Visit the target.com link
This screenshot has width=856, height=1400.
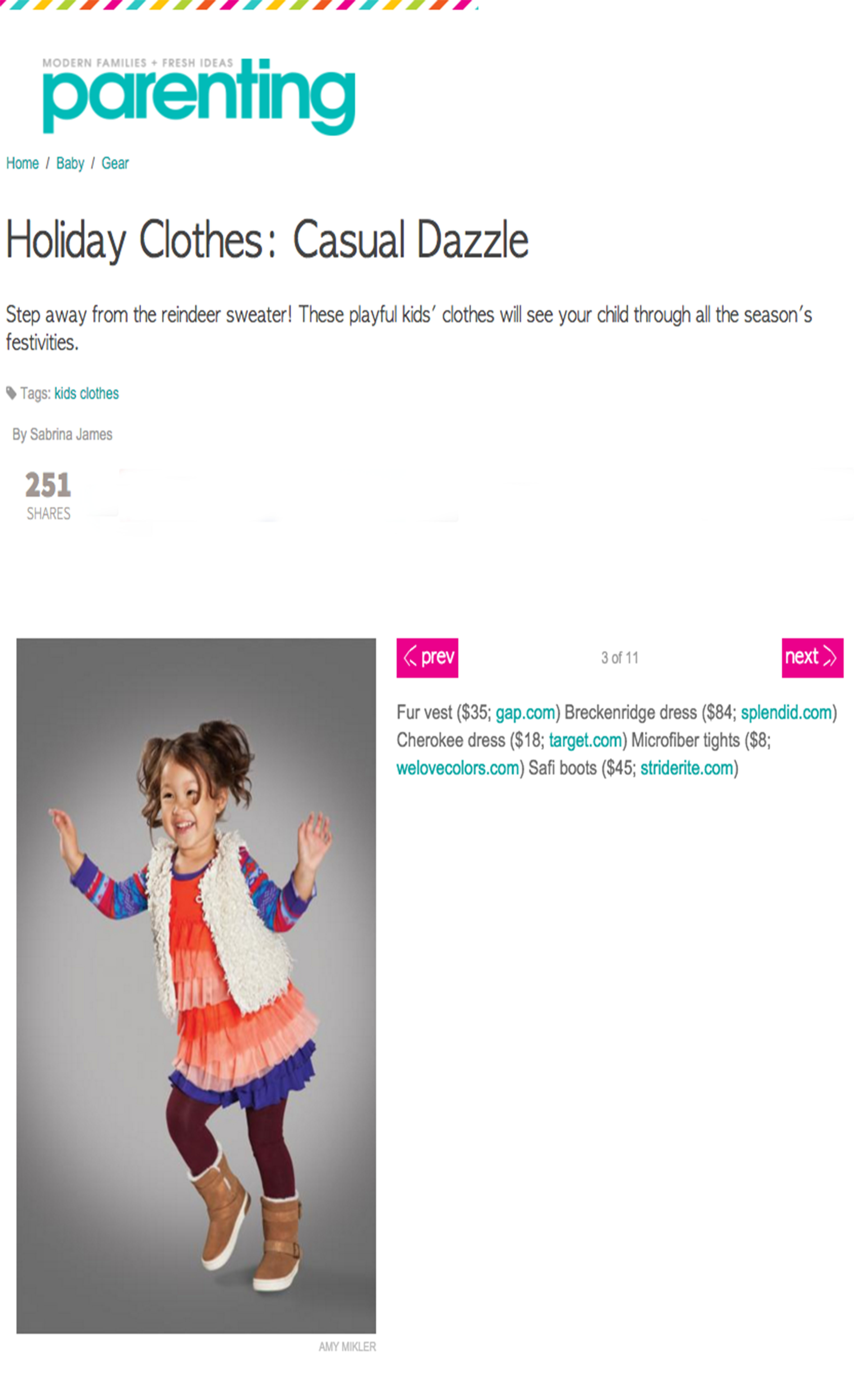585,740
